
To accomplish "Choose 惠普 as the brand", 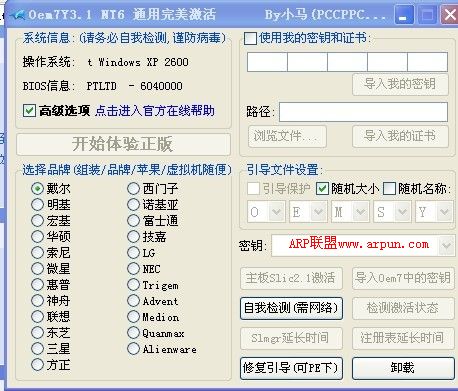I will click(37, 285).
